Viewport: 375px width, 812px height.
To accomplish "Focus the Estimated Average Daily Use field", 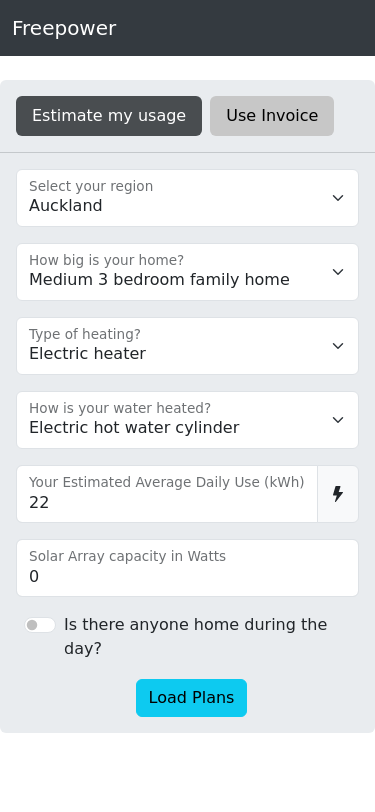I will (x=167, y=494).
